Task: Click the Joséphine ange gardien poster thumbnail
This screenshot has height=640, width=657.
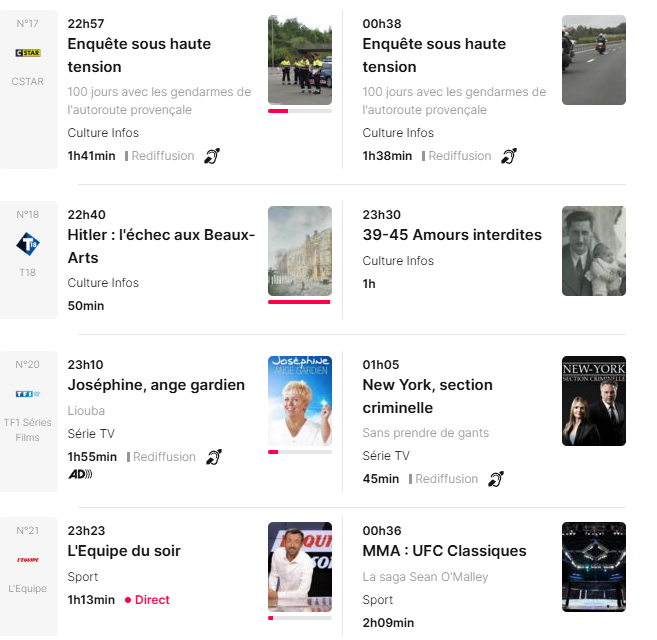Action: click(x=300, y=400)
